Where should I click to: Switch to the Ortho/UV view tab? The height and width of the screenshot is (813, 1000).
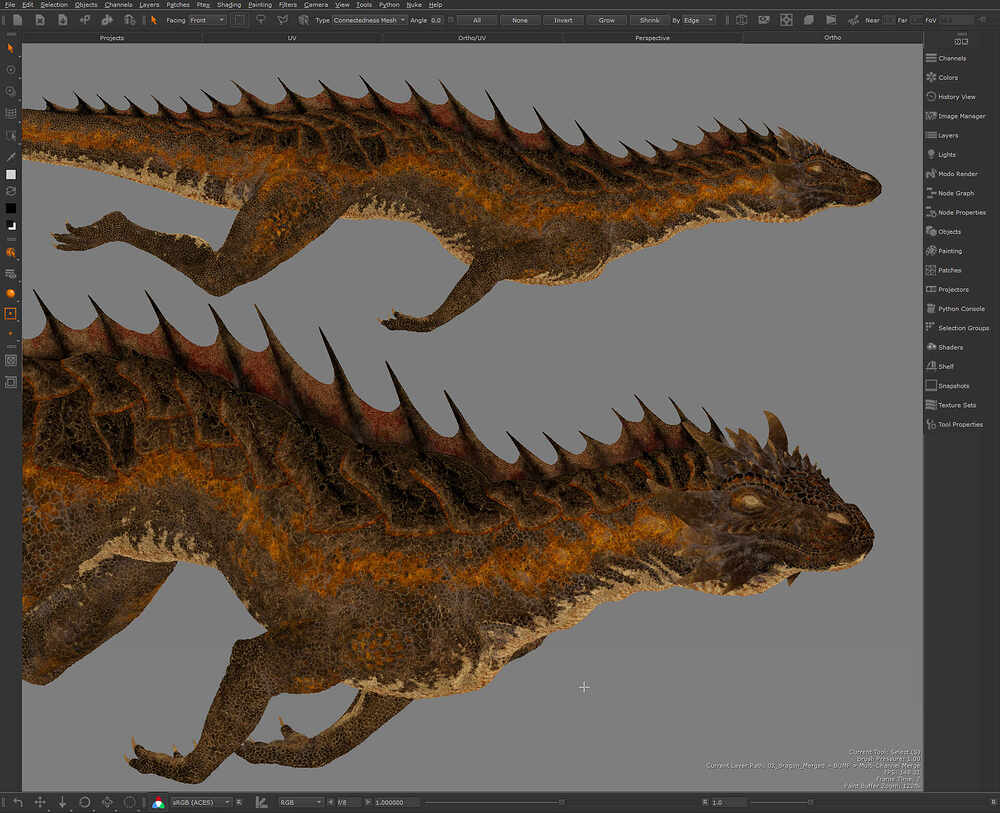[472, 38]
